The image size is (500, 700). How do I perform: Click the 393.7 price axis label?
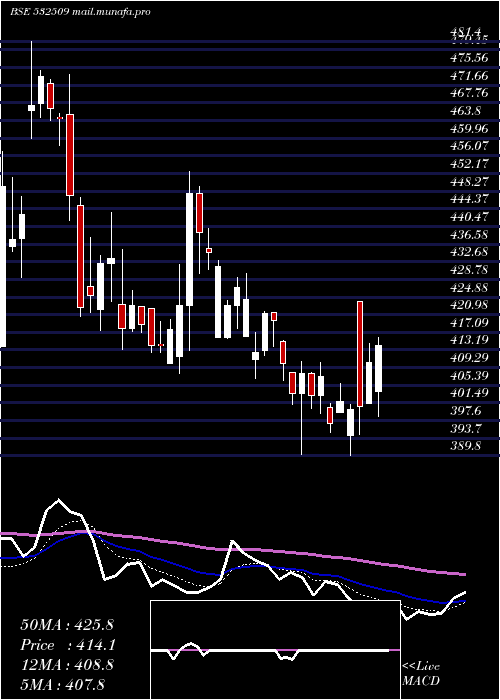[467, 429]
